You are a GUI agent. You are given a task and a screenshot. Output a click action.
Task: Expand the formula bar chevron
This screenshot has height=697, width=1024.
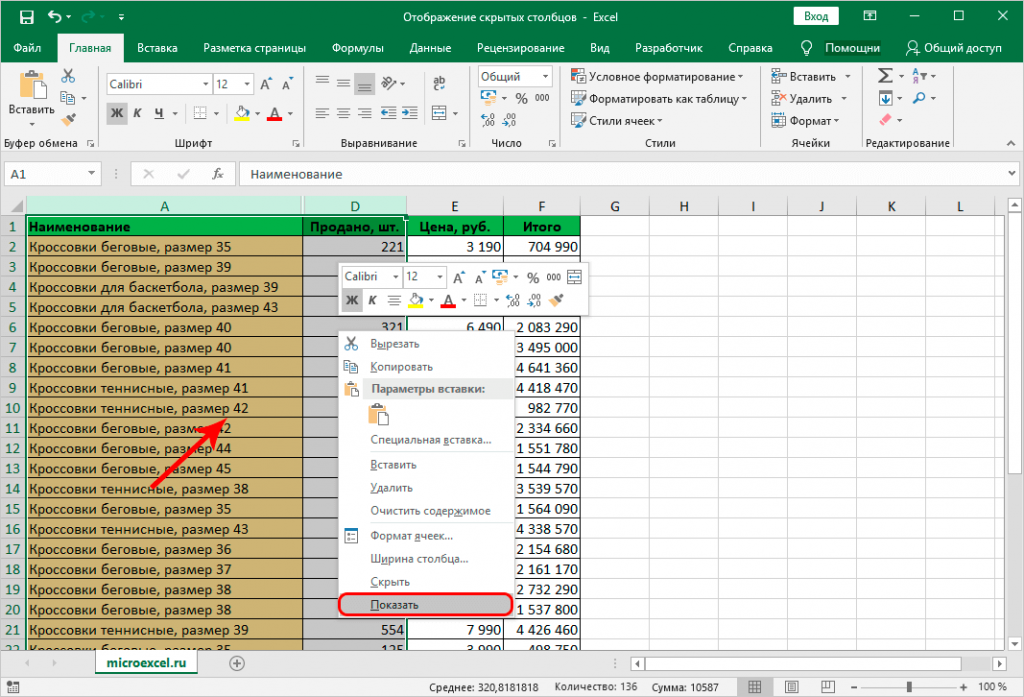pos(1012,174)
